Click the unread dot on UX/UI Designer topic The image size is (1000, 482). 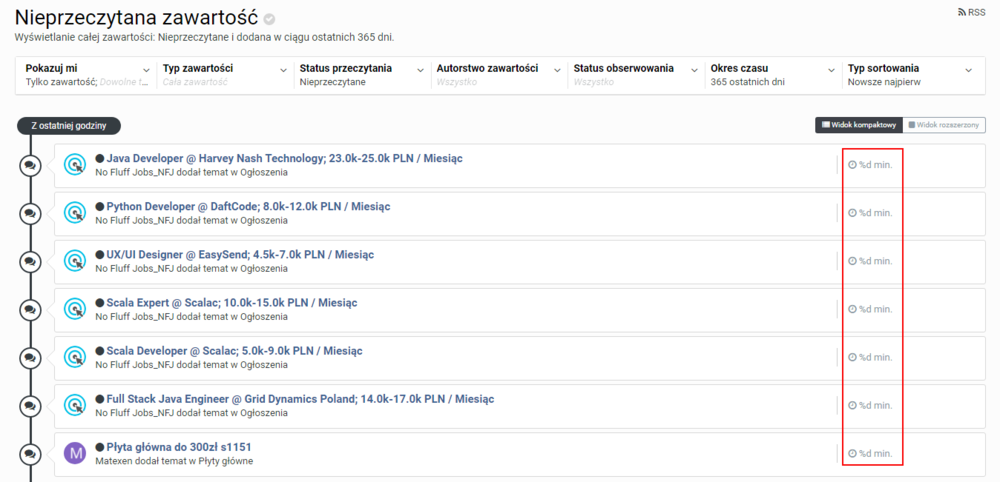tap(99, 255)
